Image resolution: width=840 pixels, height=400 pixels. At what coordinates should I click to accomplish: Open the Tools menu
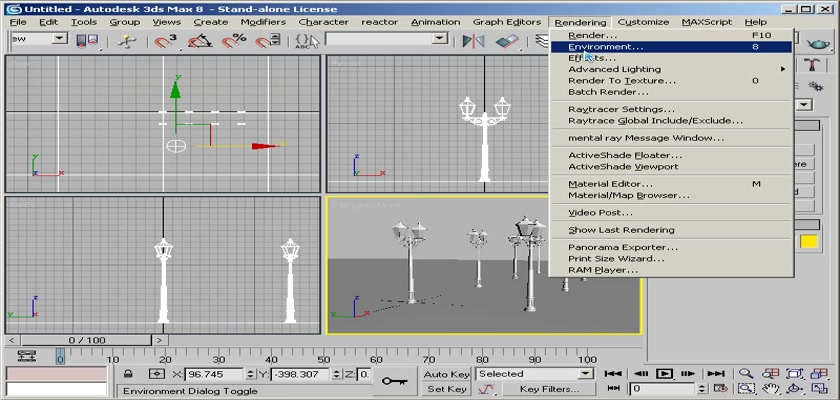[x=84, y=22]
